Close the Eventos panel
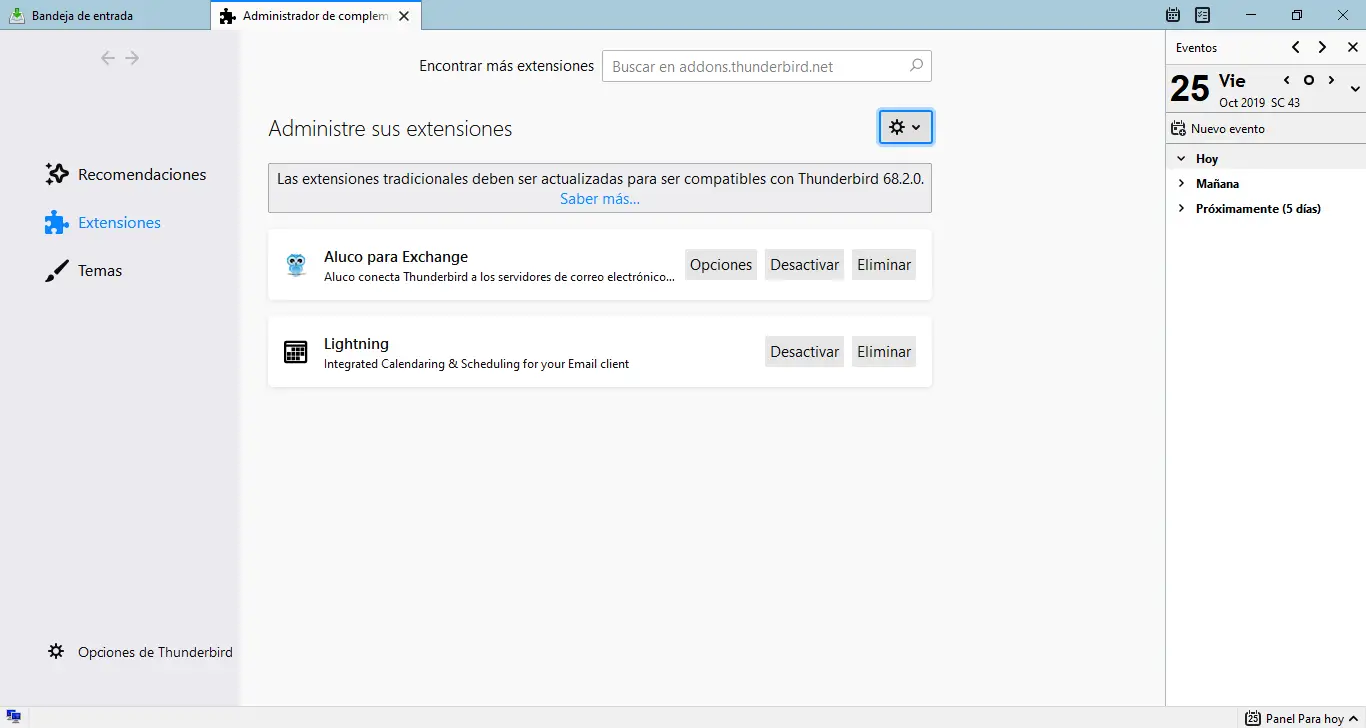1366x728 pixels. pos(1353,47)
